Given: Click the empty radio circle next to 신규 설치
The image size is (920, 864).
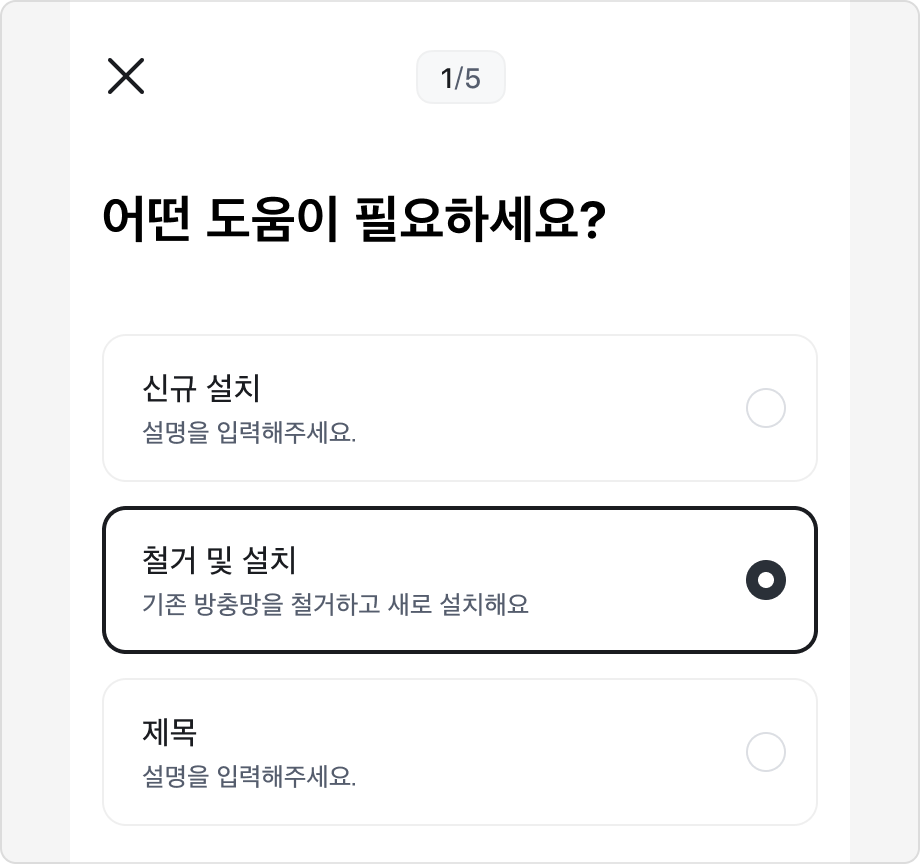Looking at the screenshot, I should coord(765,408).
